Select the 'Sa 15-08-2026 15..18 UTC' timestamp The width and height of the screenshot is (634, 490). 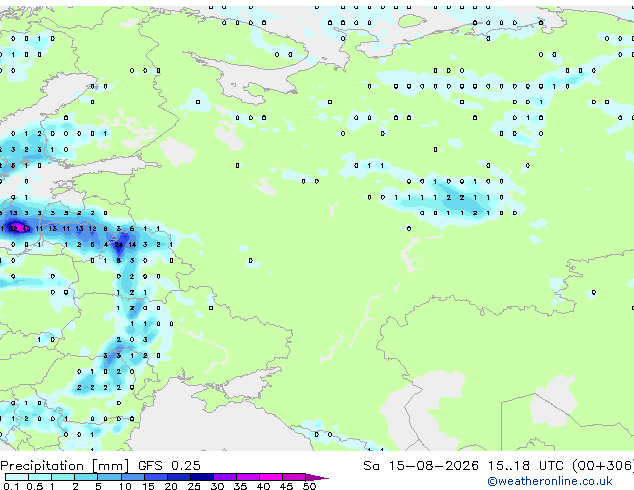pos(463,466)
